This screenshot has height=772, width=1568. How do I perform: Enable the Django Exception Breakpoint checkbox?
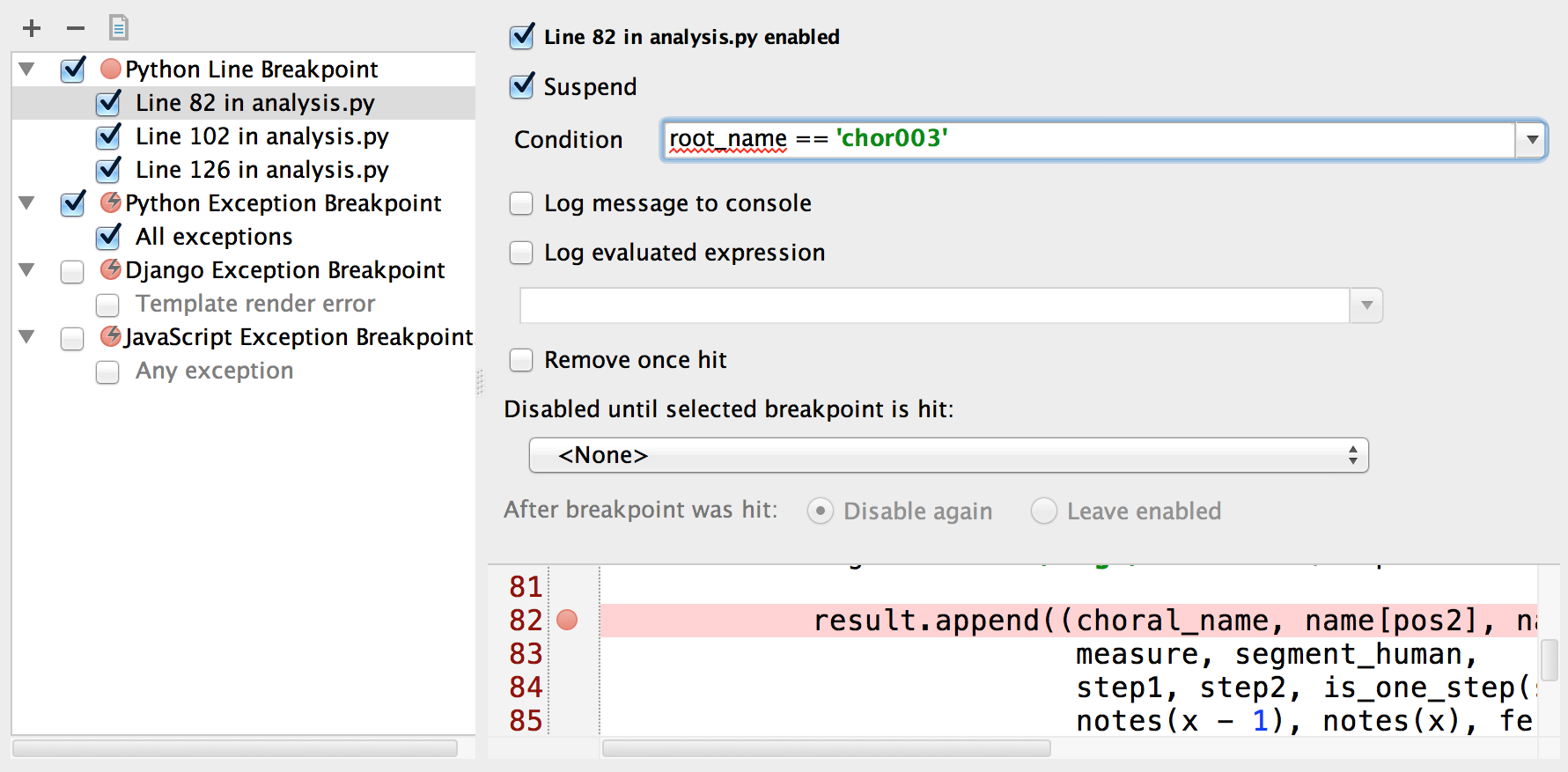coord(72,271)
